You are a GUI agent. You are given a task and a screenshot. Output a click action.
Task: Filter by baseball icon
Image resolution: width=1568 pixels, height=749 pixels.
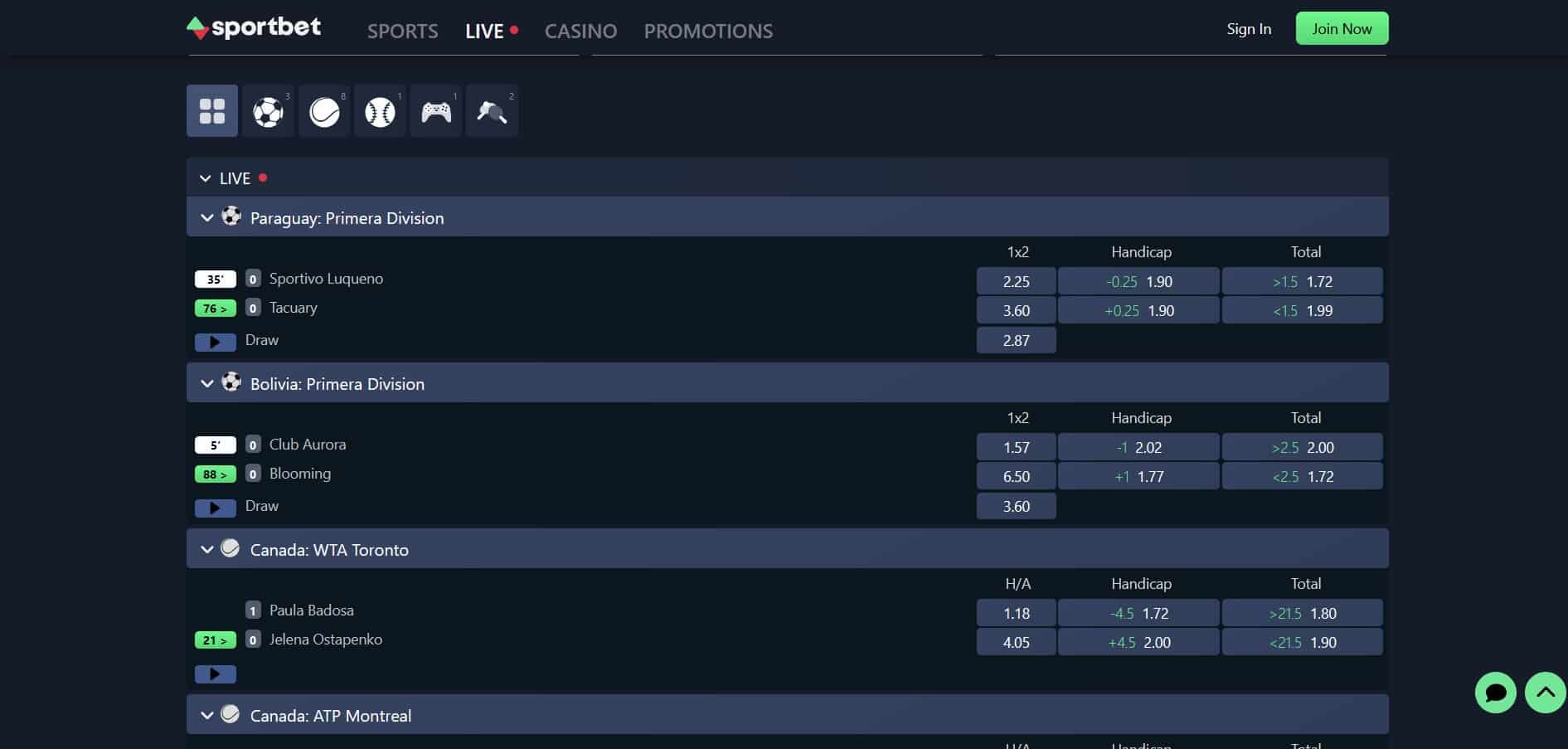[380, 110]
